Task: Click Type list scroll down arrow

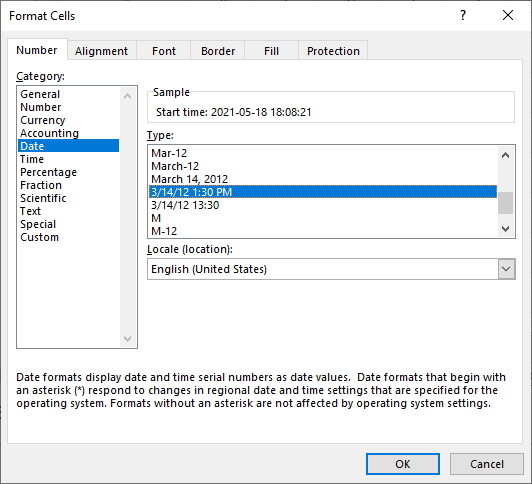Action: [x=505, y=229]
